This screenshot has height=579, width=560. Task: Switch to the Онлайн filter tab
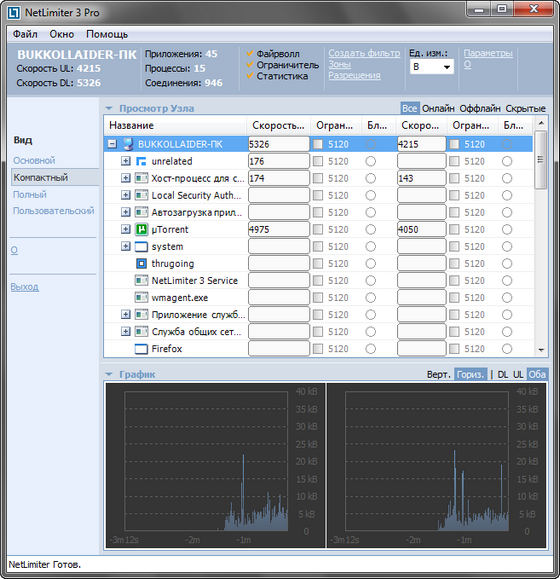tap(438, 109)
